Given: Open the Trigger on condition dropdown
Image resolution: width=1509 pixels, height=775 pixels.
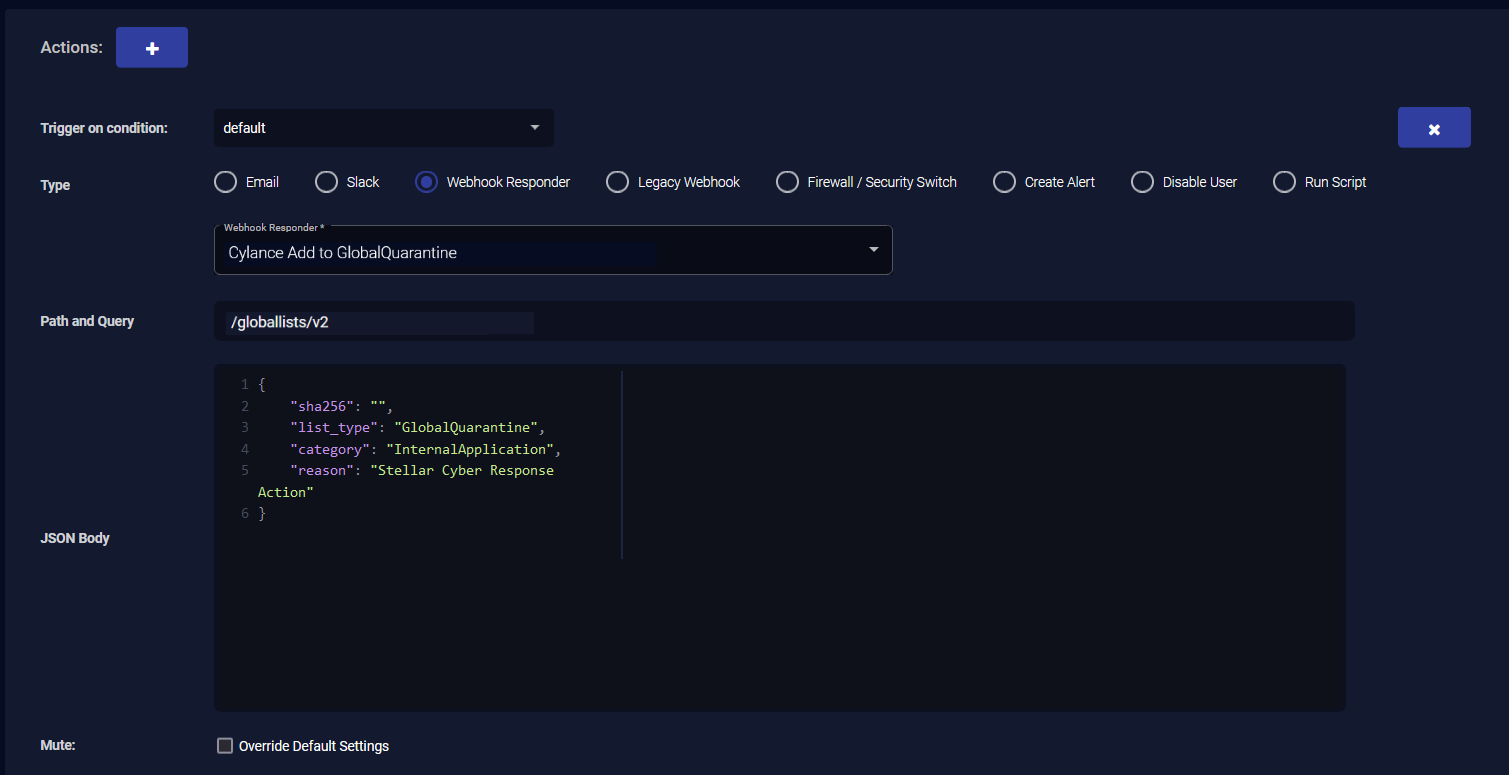Looking at the screenshot, I should coord(383,128).
